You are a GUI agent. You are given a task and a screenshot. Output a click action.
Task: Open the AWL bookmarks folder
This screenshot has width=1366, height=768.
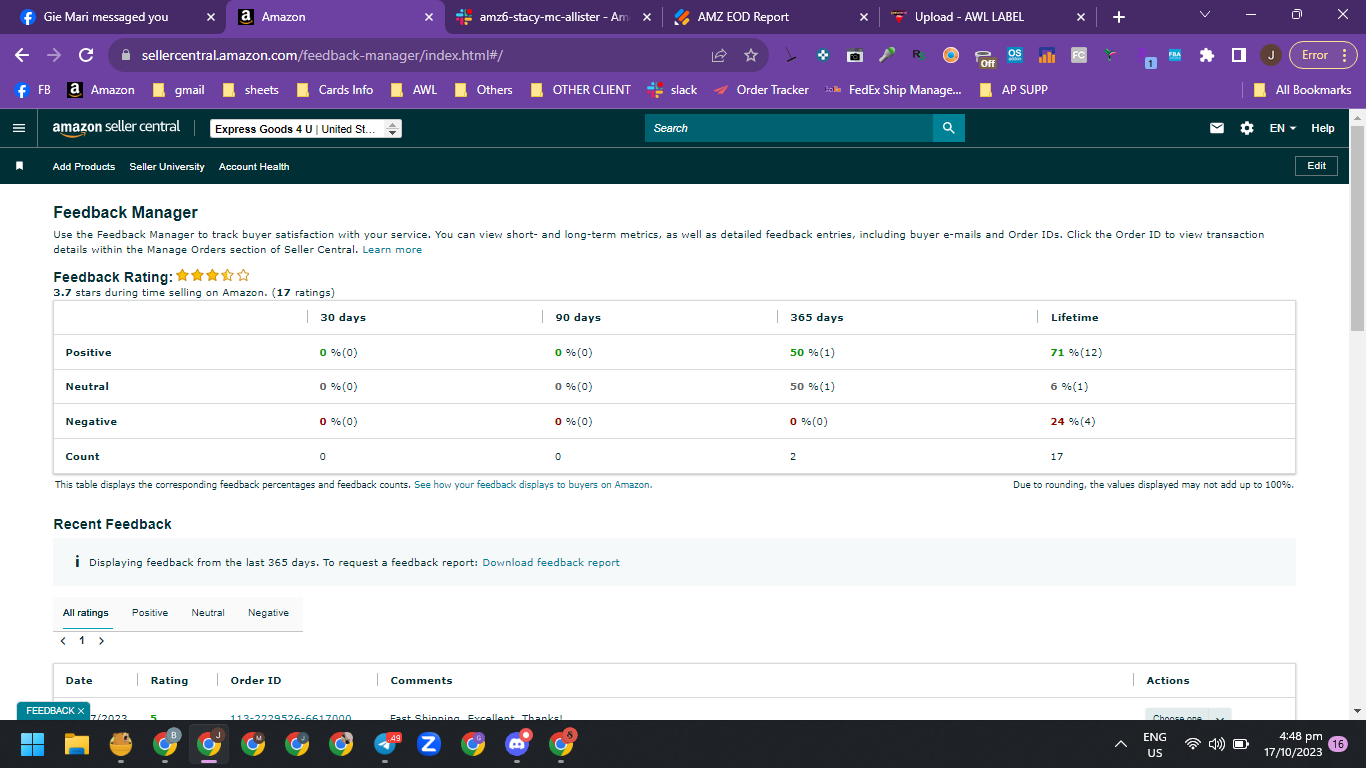(x=414, y=90)
